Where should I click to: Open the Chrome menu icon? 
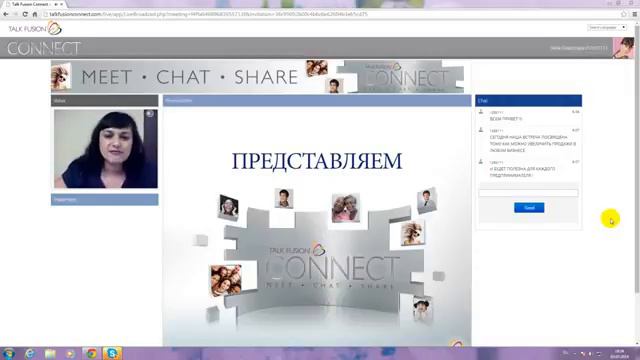point(634,14)
